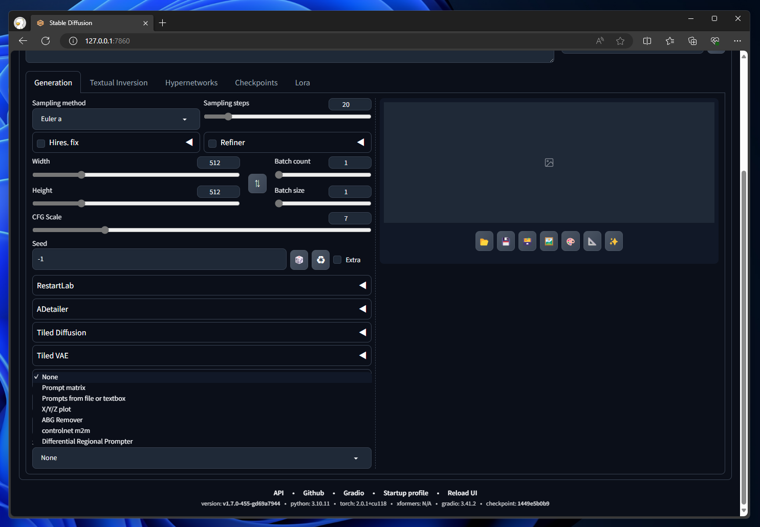Open browser essentials heart icon
Screen dimensions: 760x527
[x=715, y=41]
